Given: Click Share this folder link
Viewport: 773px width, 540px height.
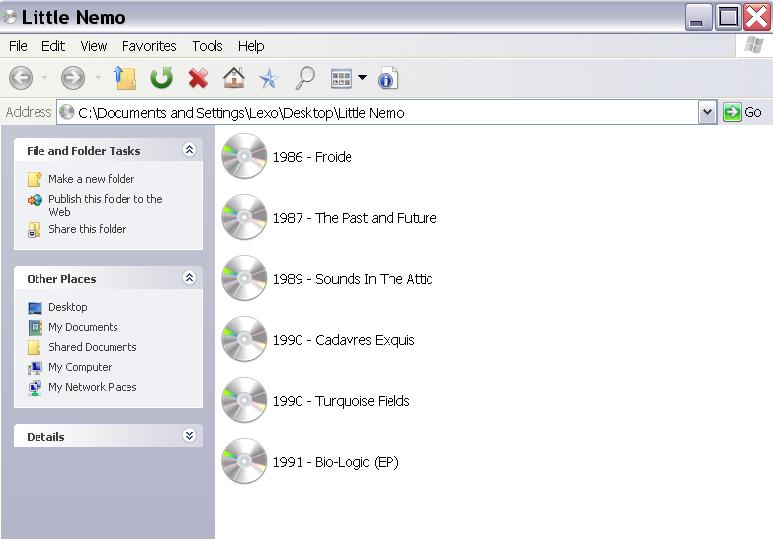Looking at the screenshot, I should (x=87, y=229).
